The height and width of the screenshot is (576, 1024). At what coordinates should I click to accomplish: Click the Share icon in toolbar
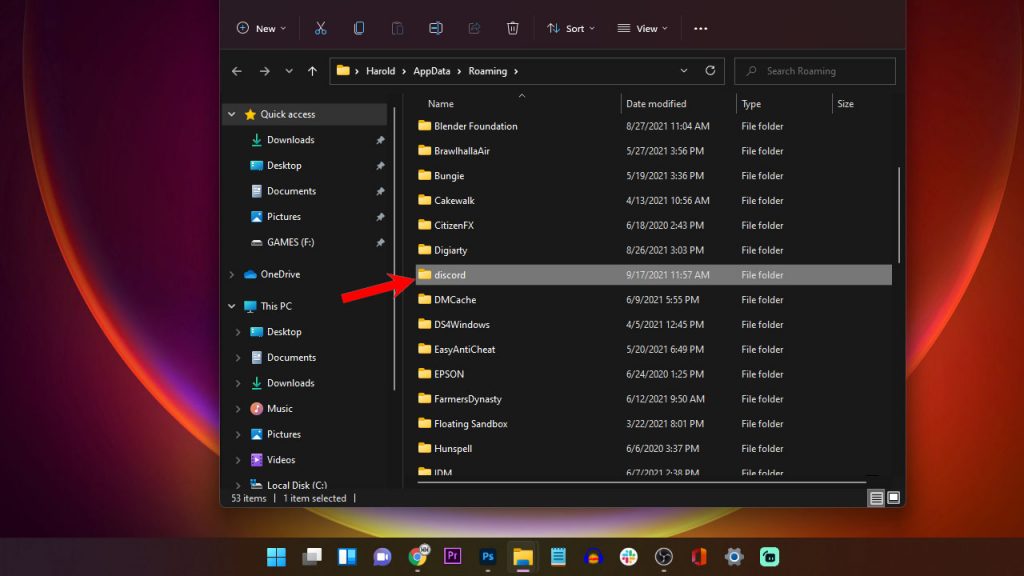tap(474, 28)
